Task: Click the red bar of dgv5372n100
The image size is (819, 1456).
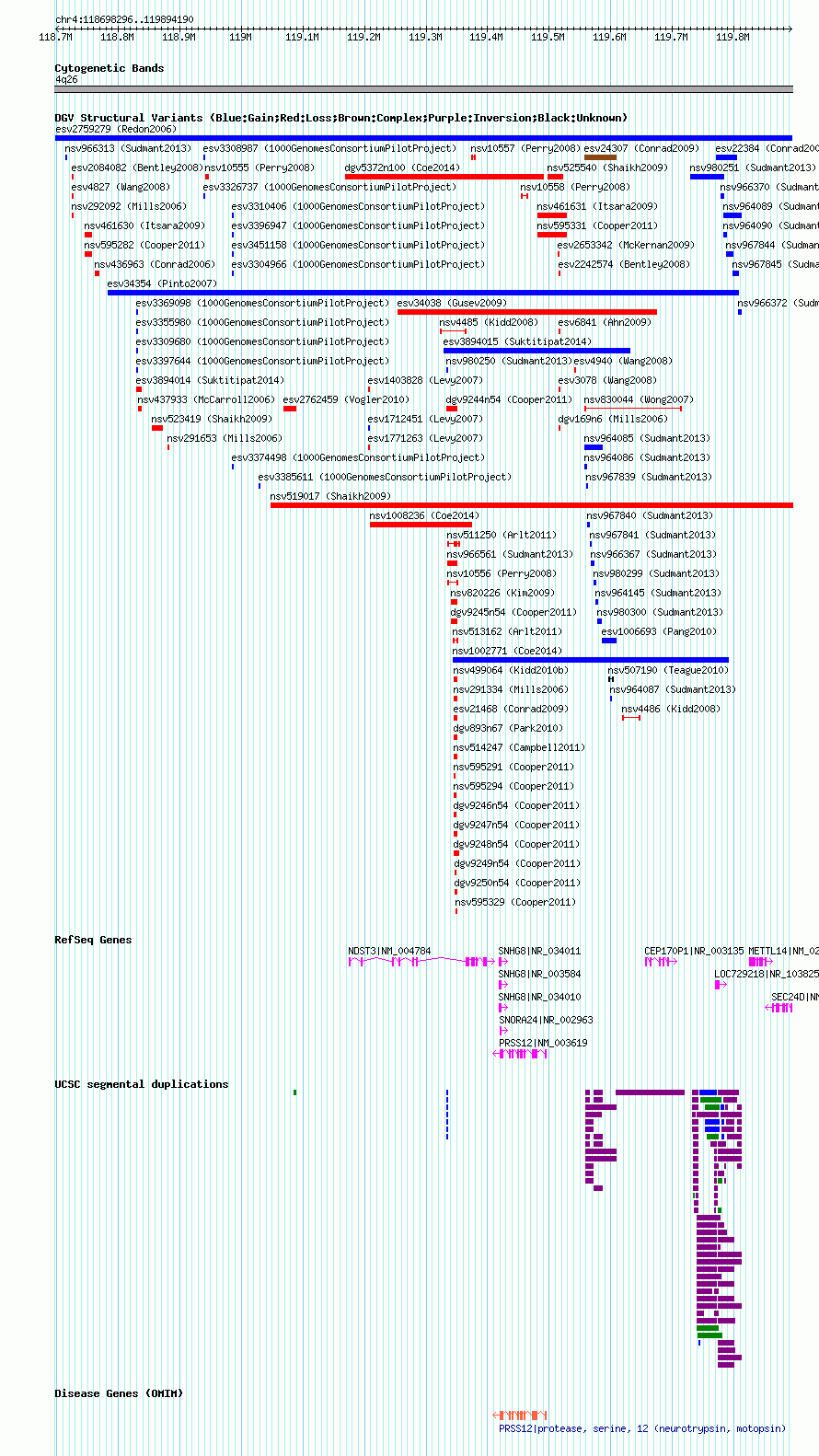Action: point(444,177)
